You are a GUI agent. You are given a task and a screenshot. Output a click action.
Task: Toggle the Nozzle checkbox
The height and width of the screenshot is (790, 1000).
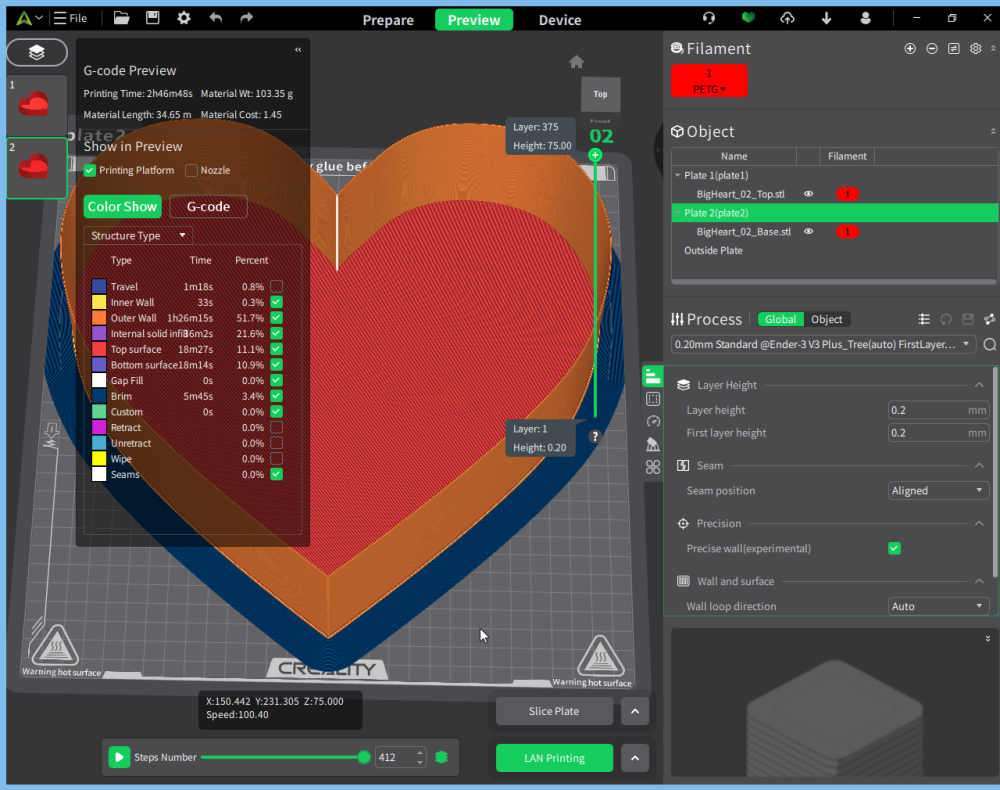point(191,170)
